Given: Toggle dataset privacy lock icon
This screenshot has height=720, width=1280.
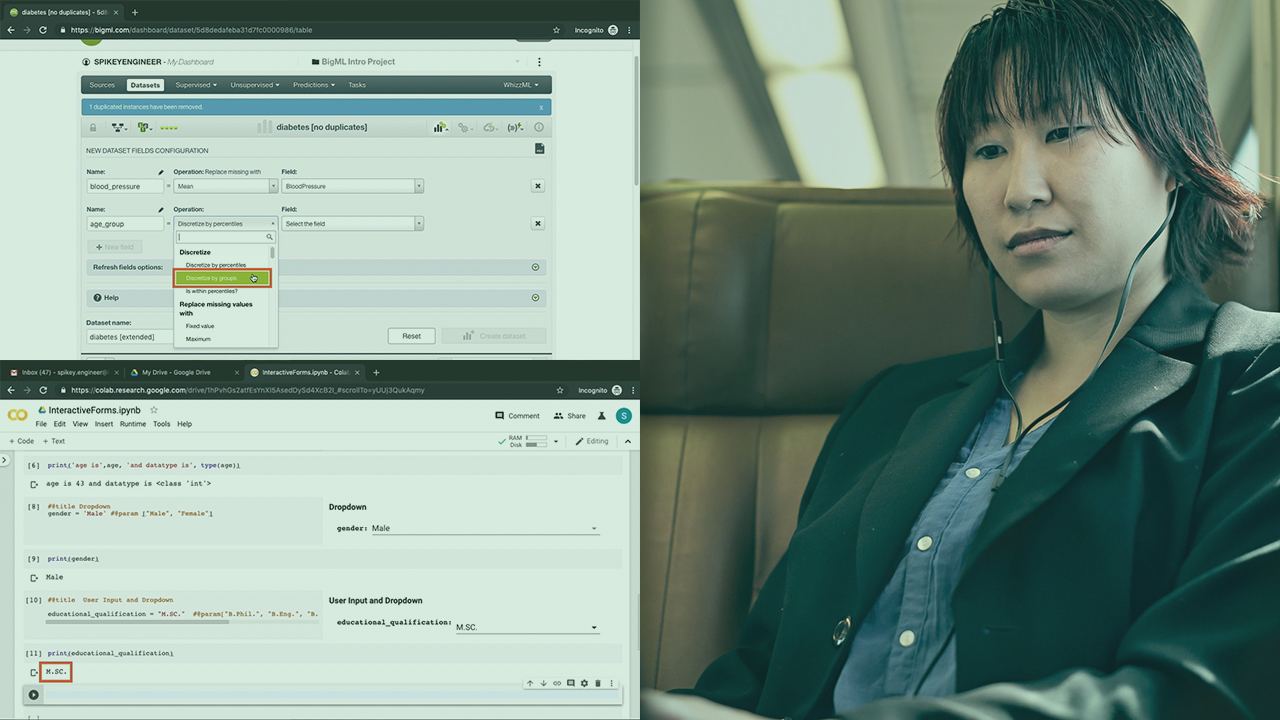Looking at the screenshot, I should (x=93, y=127).
